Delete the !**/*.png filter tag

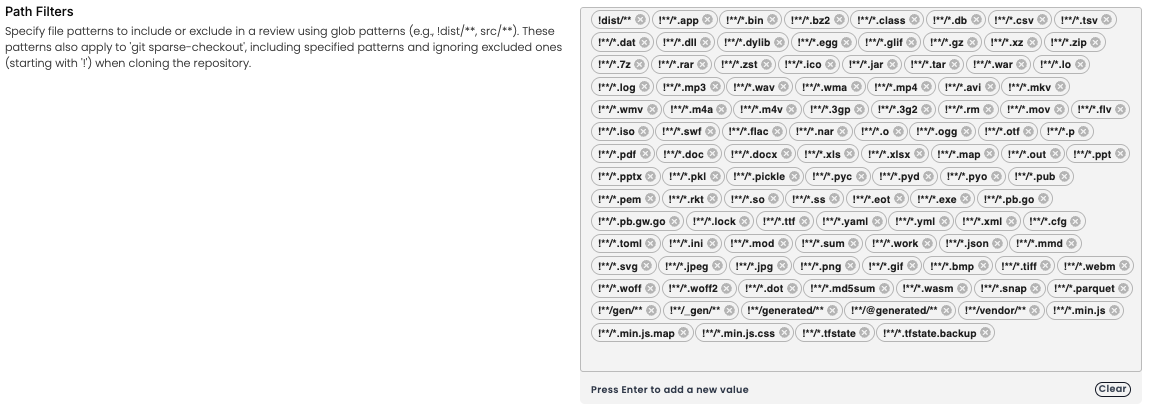click(x=851, y=266)
